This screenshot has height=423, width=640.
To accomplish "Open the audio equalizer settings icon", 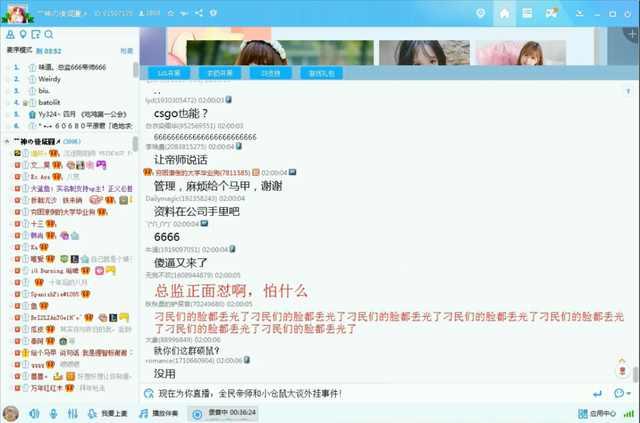I will (71, 413).
